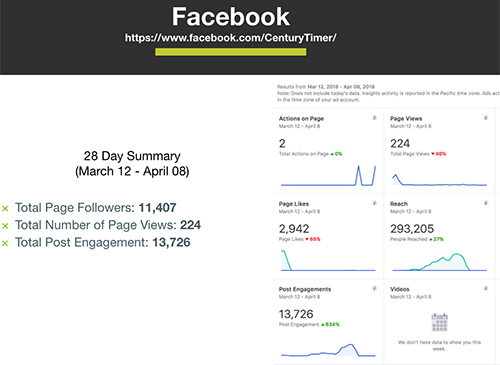This screenshot has width=500, height=365.
Task: Click the info icon on Videos card
Action: [x=486, y=288]
